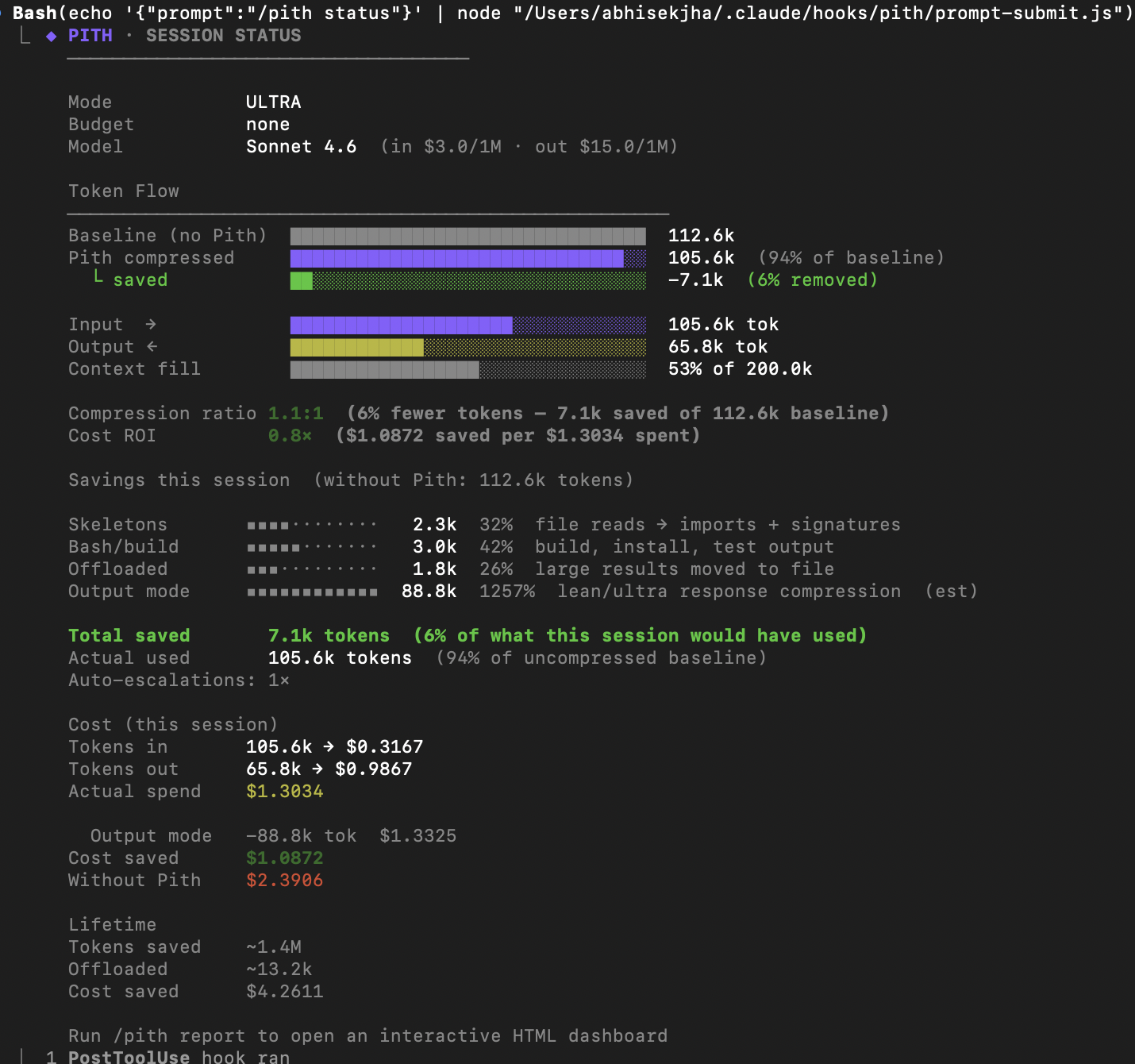This screenshot has width=1135, height=1064.
Task: Click the Sonnet 4.6 model label
Action: tap(302, 146)
